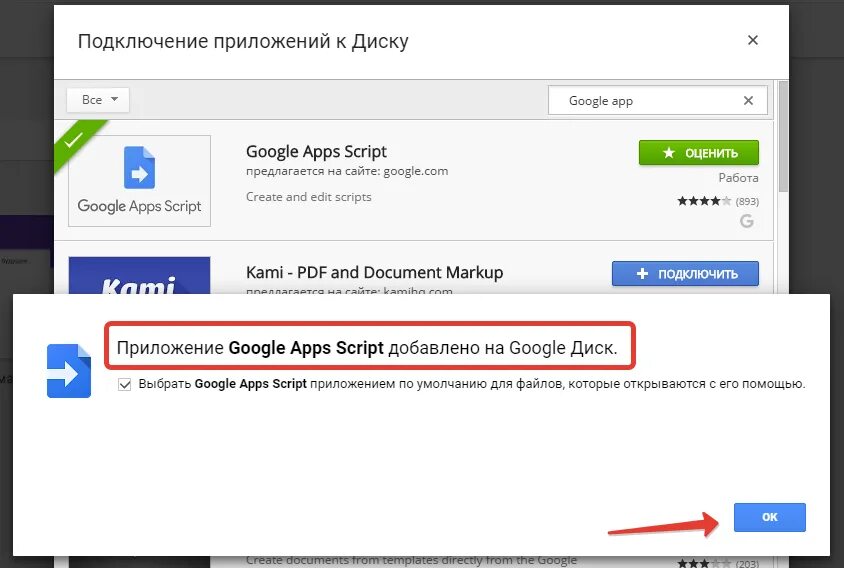Uncheck the default app for Google Apps Script checkbox
This screenshot has height=568, width=844.
click(124, 384)
